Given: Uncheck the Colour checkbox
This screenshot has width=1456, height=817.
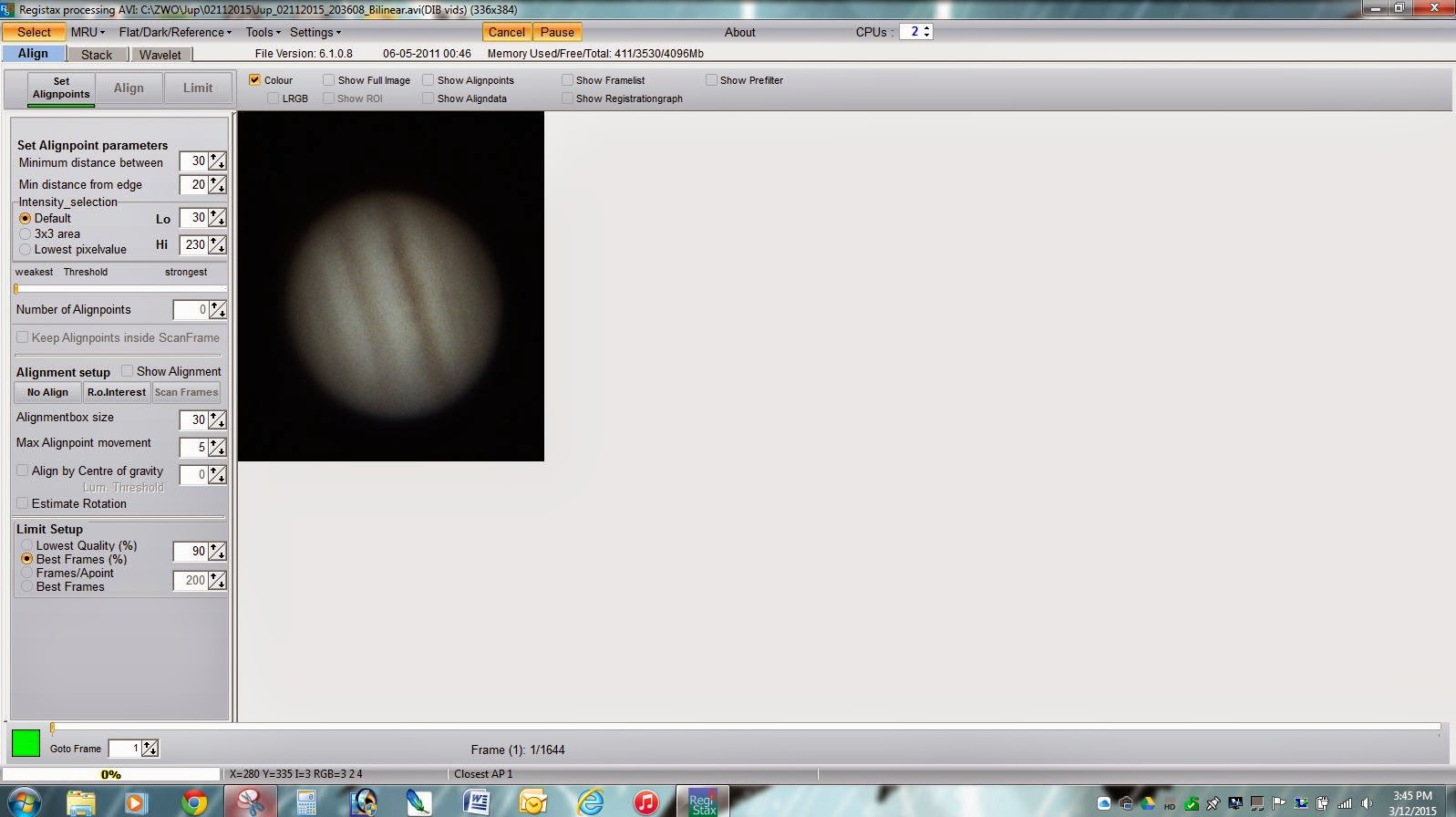Looking at the screenshot, I should pyautogui.click(x=254, y=80).
